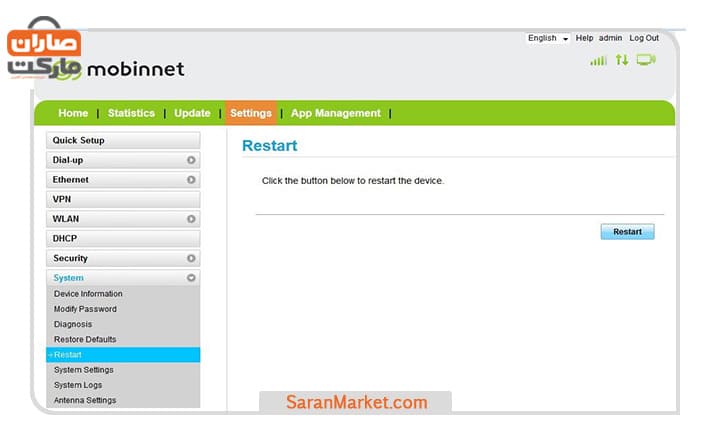Image resolution: width=710 pixels, height=442 pixels.
Task: Click the signal strength bars icon
Action: (x=598, y=61)
